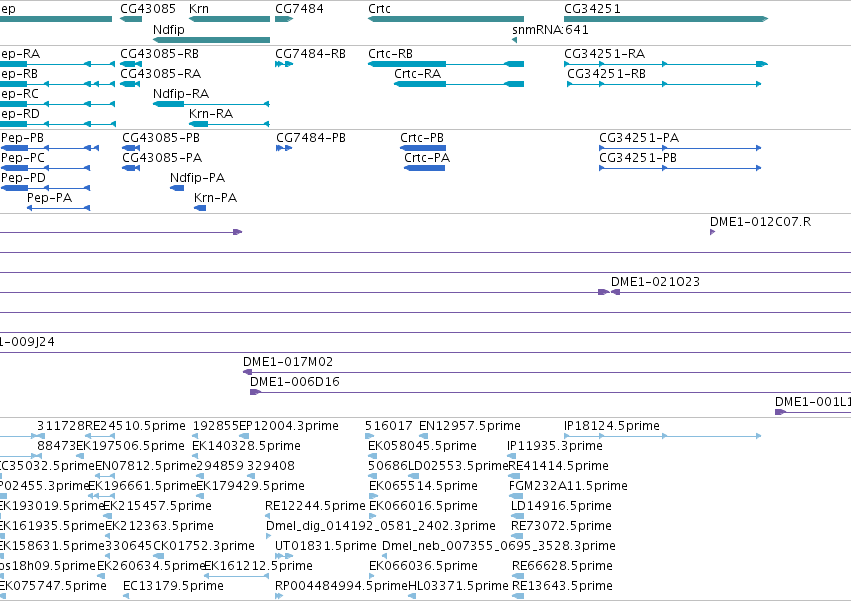This screenshot has height=601, width=851.
Task: Click EST EK065514.5prime
Action: click(423, 485)
